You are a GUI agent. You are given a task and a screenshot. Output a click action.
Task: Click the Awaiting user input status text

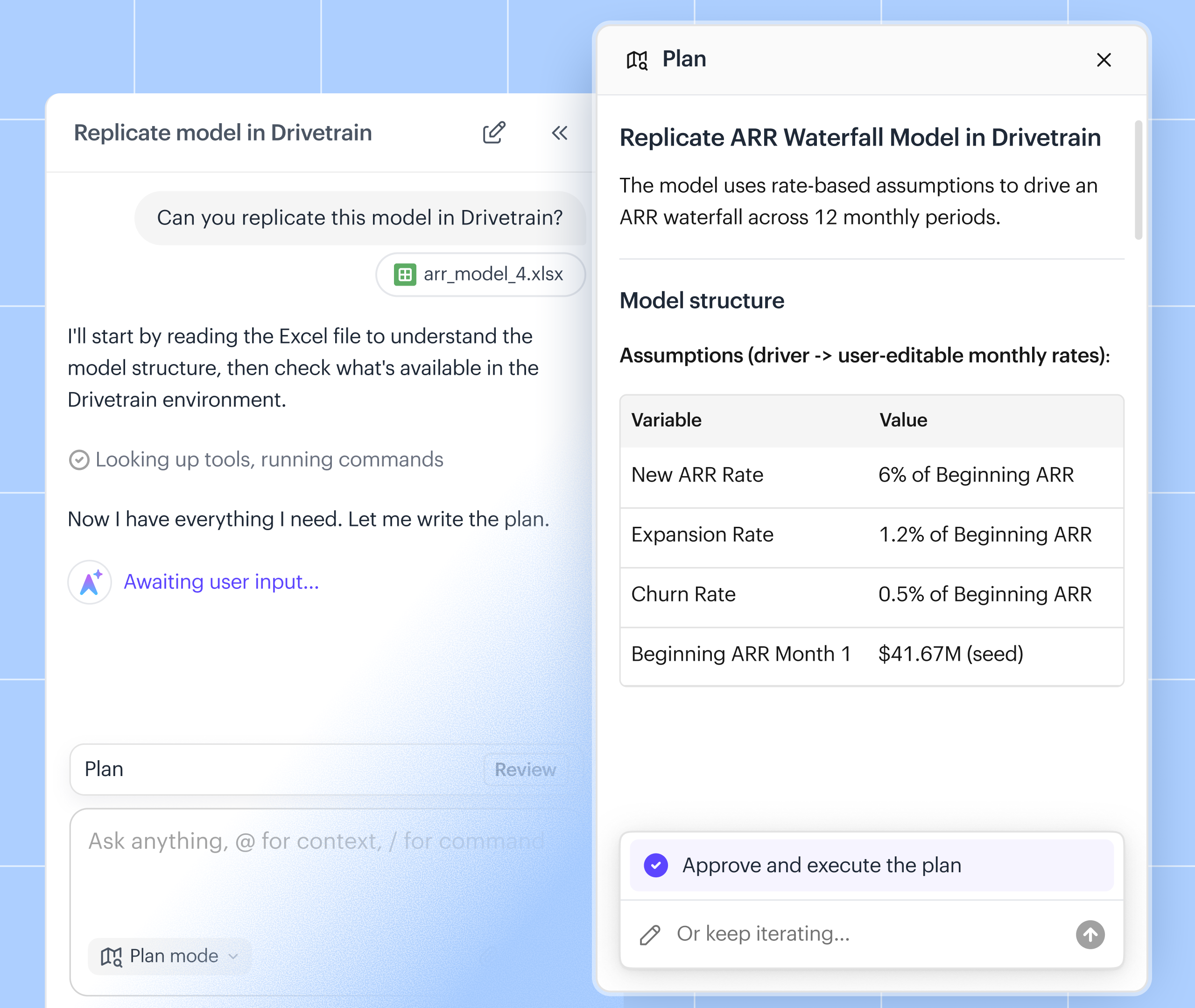tap(222, 582)
